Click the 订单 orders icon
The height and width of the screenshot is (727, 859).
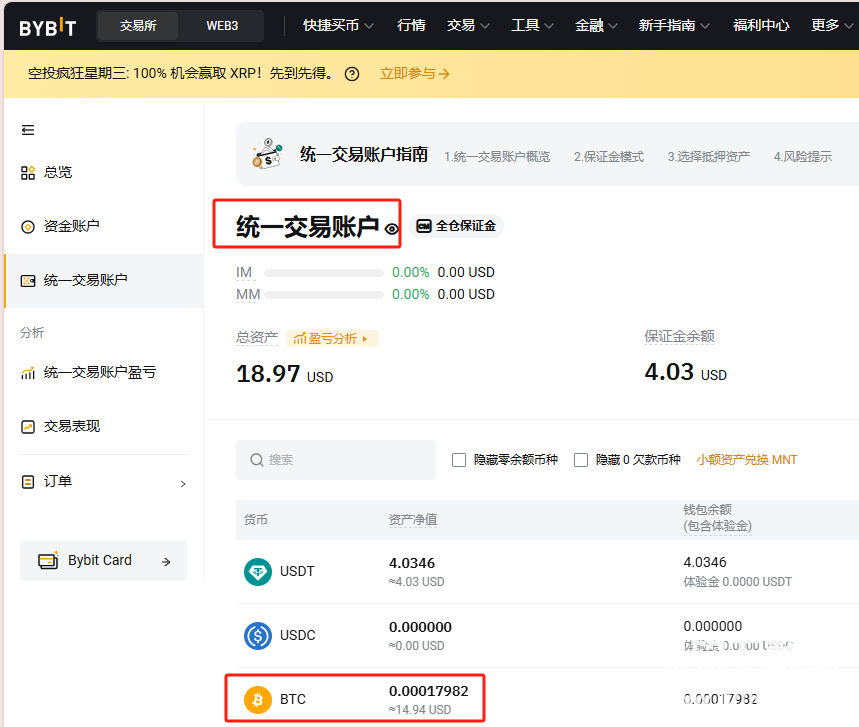pos(28,482)
